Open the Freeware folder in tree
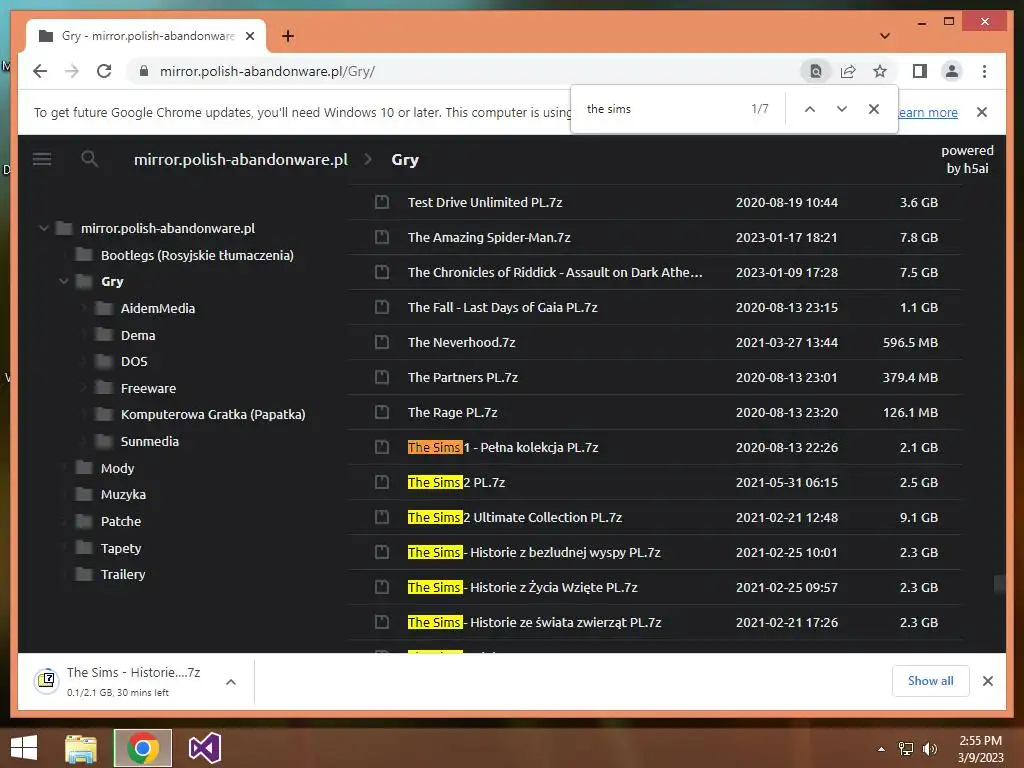Viewport: 1024px width, 768px height. 148,389
